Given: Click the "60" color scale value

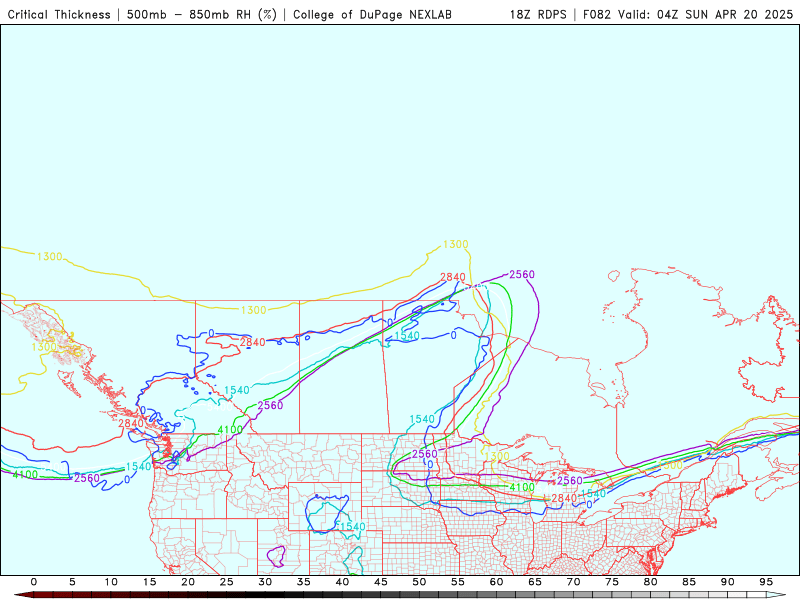Looking at the screenshot, I should pos(496,582).
